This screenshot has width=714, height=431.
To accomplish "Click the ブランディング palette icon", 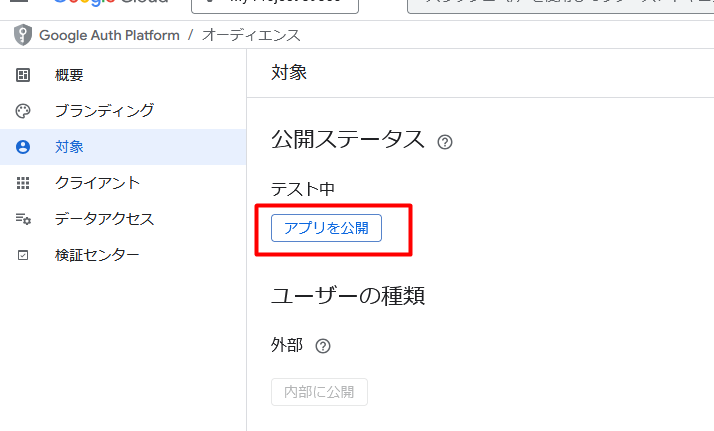I will coord(23,111).
